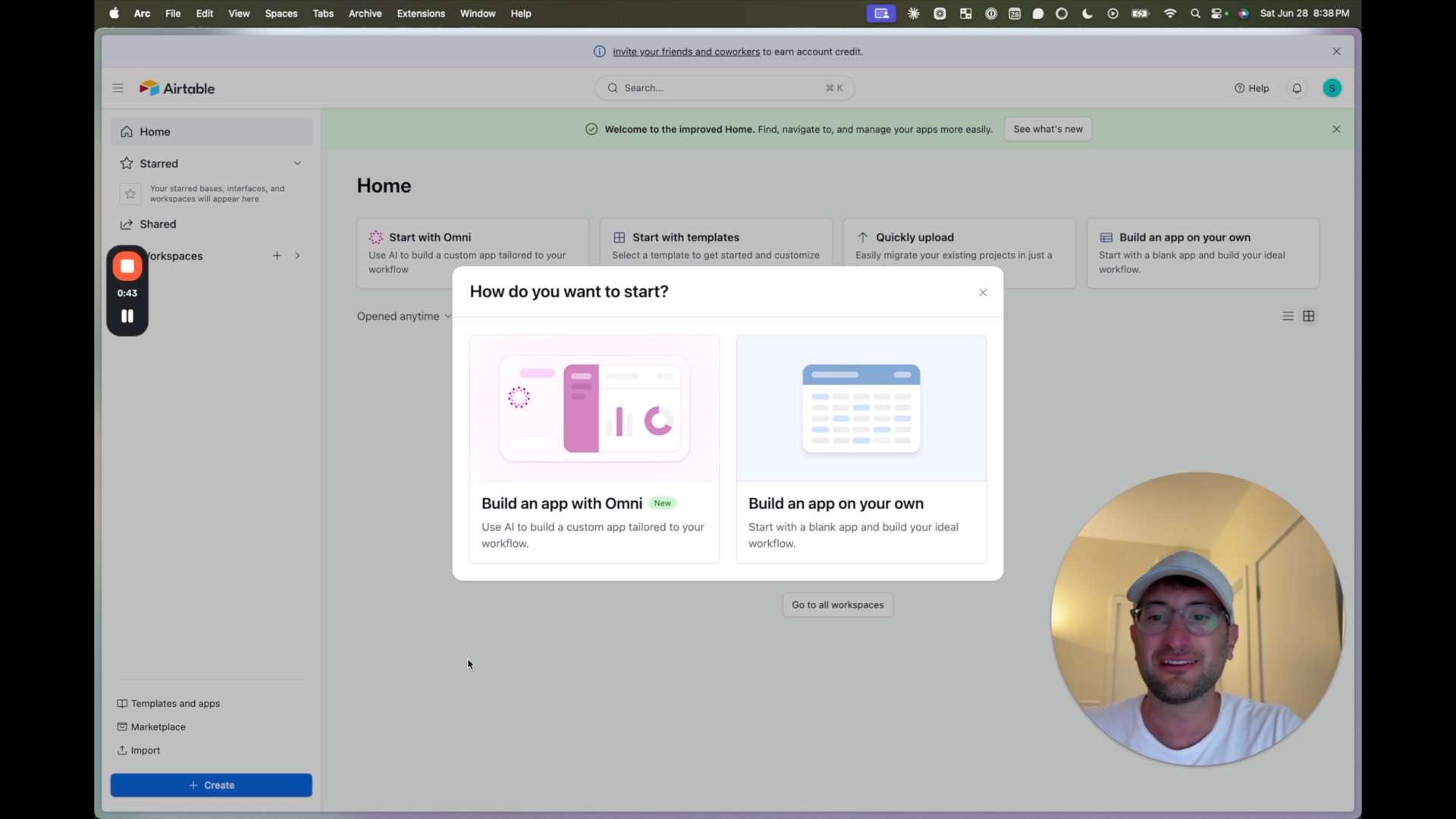Click the battery status icon
Viewport: 1456px width, 819px height.
point(1141,14)
